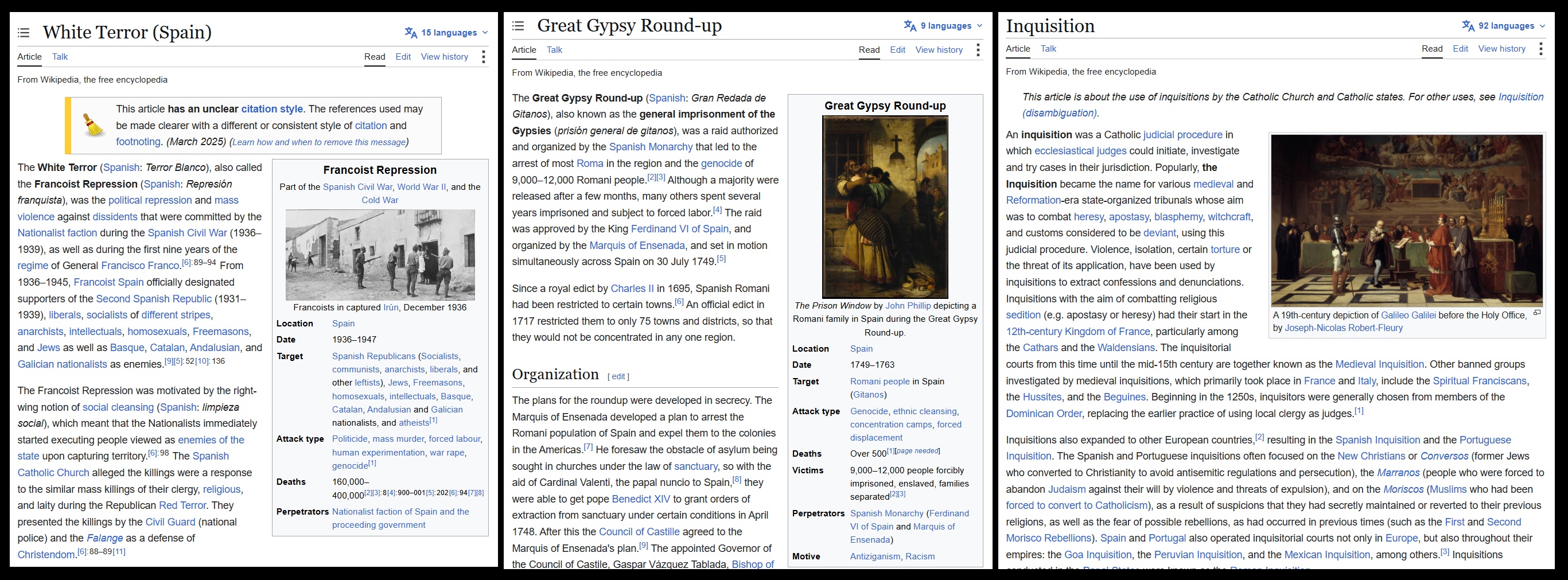Open the Edit tab of Great Gypsy Round-up

[x=897, y=50]
